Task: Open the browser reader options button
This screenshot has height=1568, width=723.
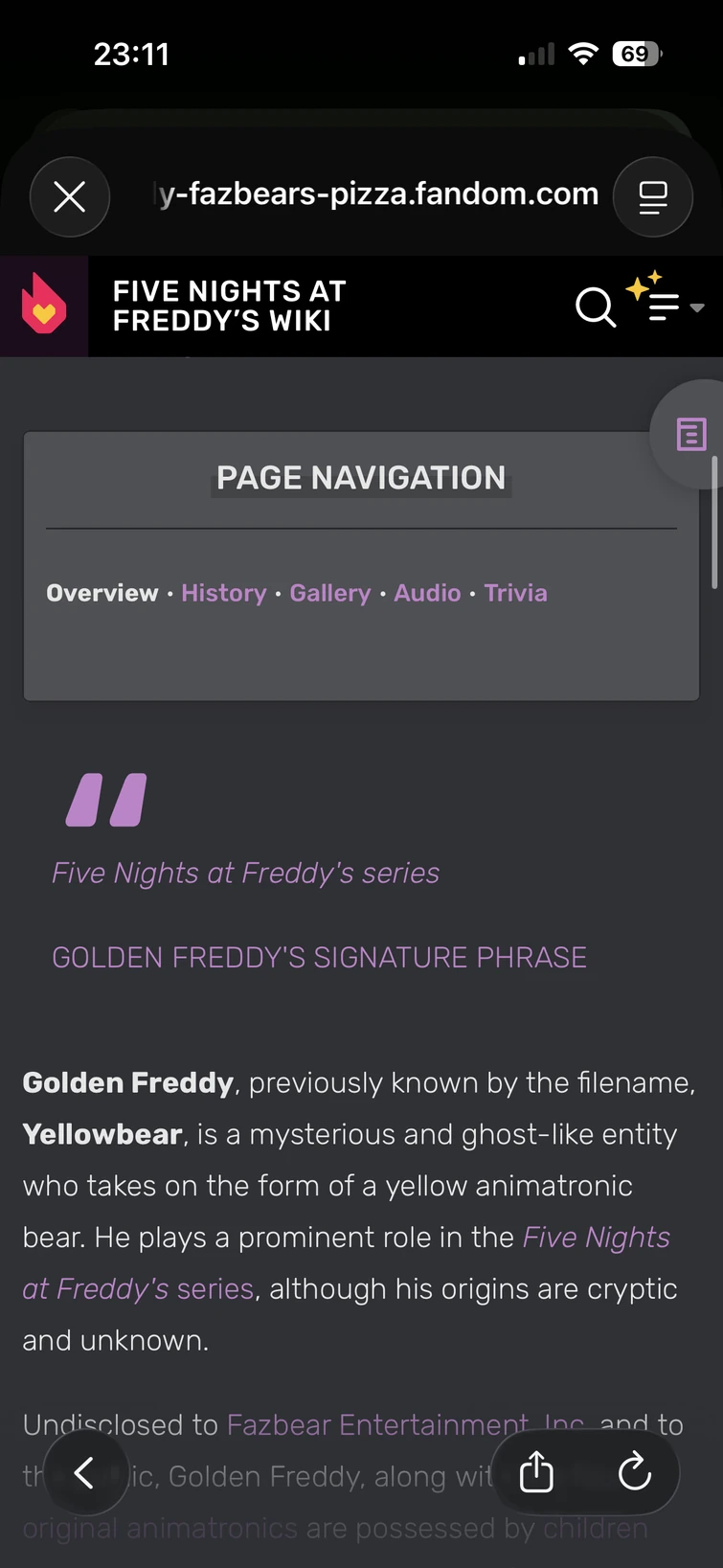Action: pyautogui.click(x=653, y=196)
